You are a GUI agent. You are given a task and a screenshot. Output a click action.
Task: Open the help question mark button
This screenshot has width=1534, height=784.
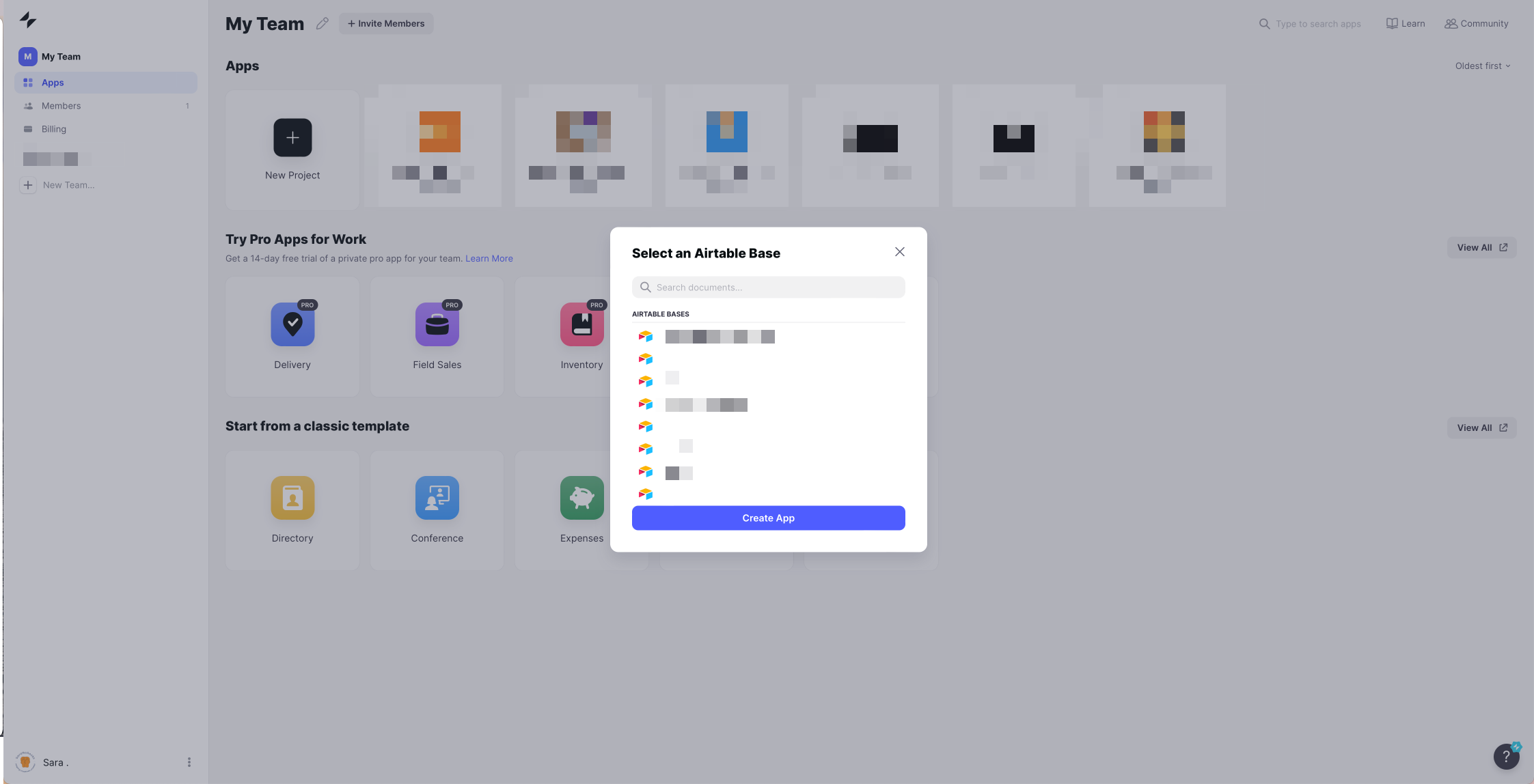point(1506,757)
